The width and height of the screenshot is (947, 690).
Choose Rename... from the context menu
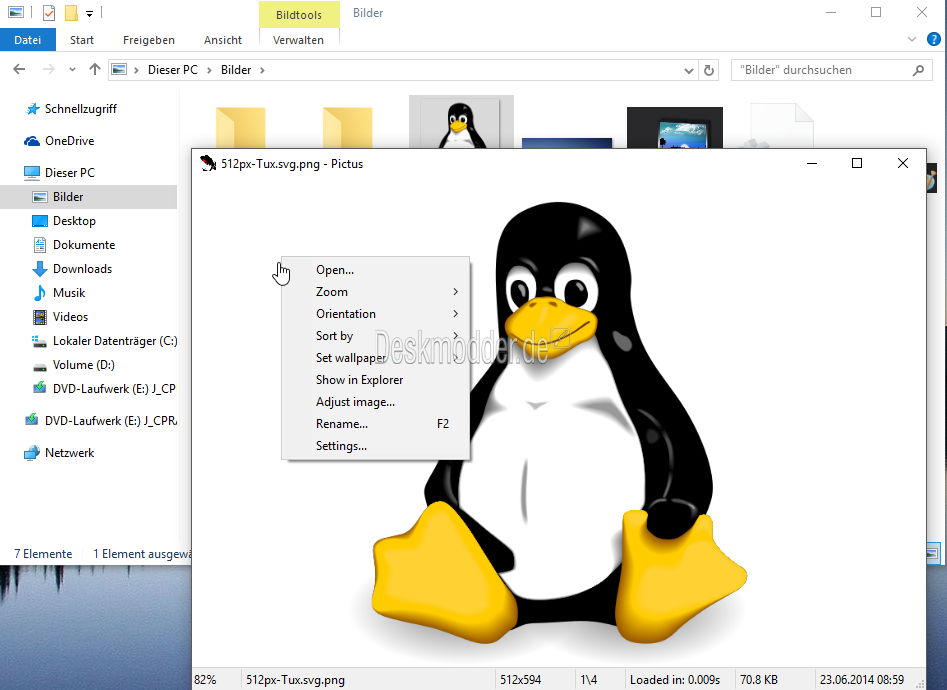coord(376,424)
